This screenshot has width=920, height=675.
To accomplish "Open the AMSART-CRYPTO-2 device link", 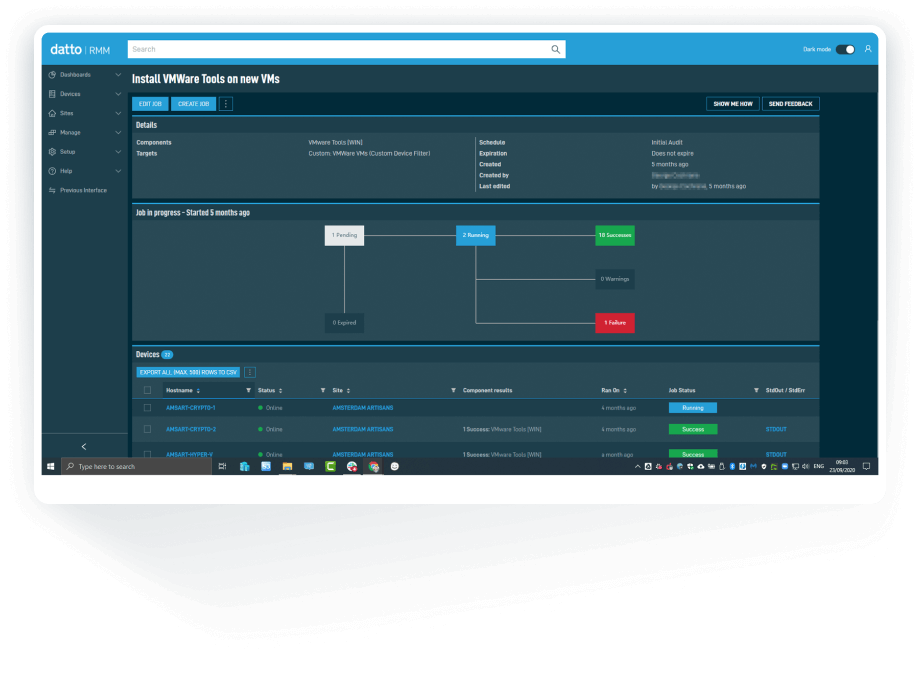I will coord(191,430).
